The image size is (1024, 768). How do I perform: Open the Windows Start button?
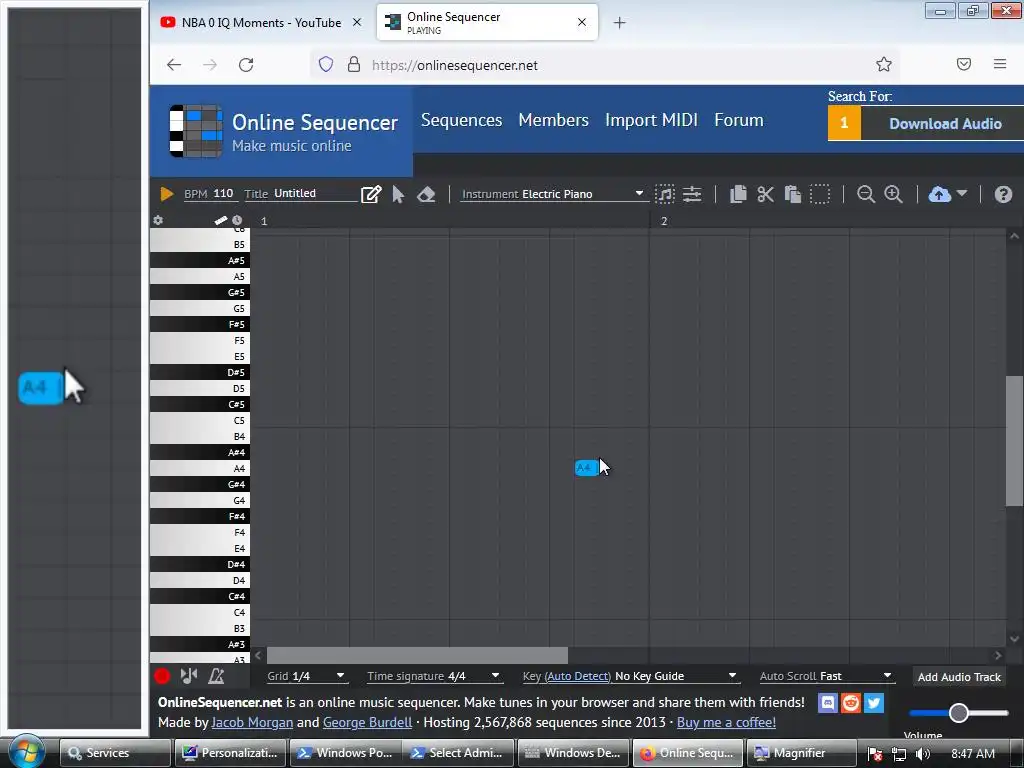pyautogui.click(x=27, y=752)
